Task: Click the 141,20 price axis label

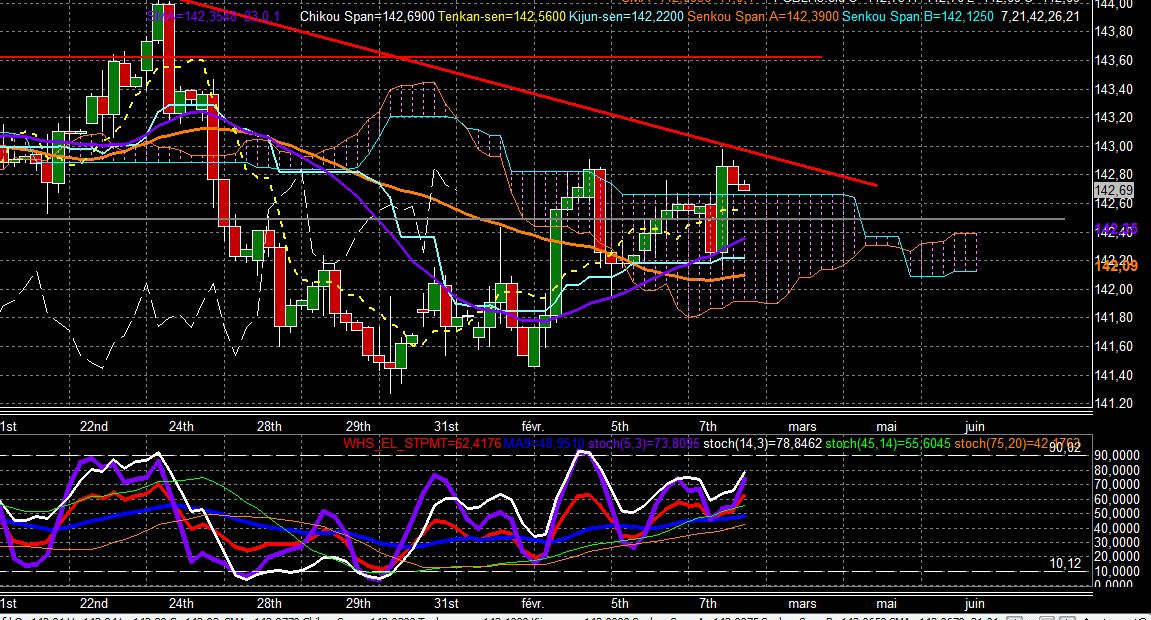Action: pos(1113,404)
